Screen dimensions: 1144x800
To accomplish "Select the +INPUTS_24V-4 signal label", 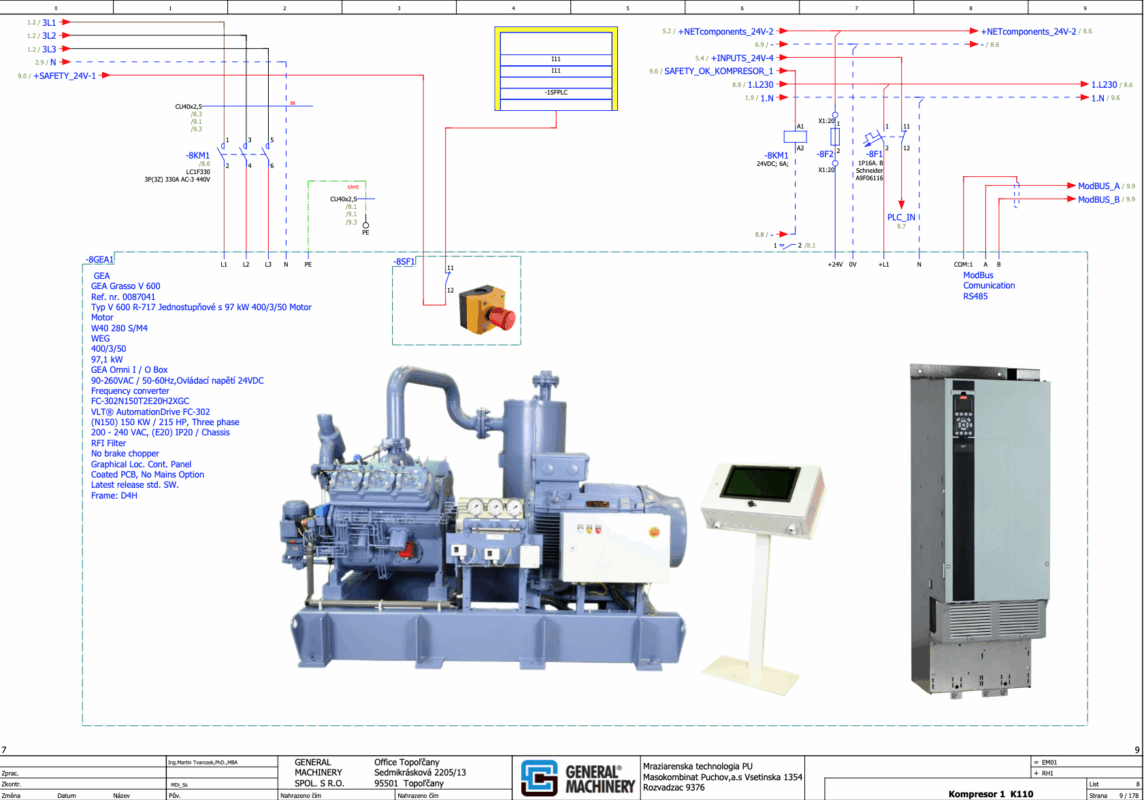I will [x=742, y=58].
